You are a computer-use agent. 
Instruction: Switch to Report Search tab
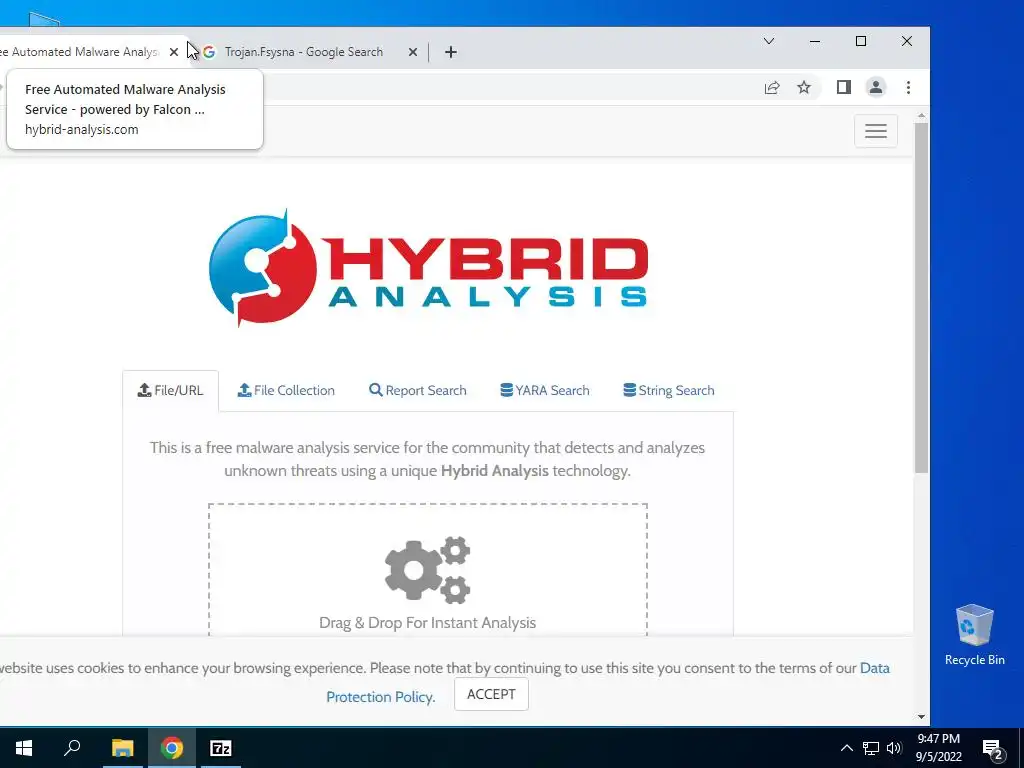418,391
